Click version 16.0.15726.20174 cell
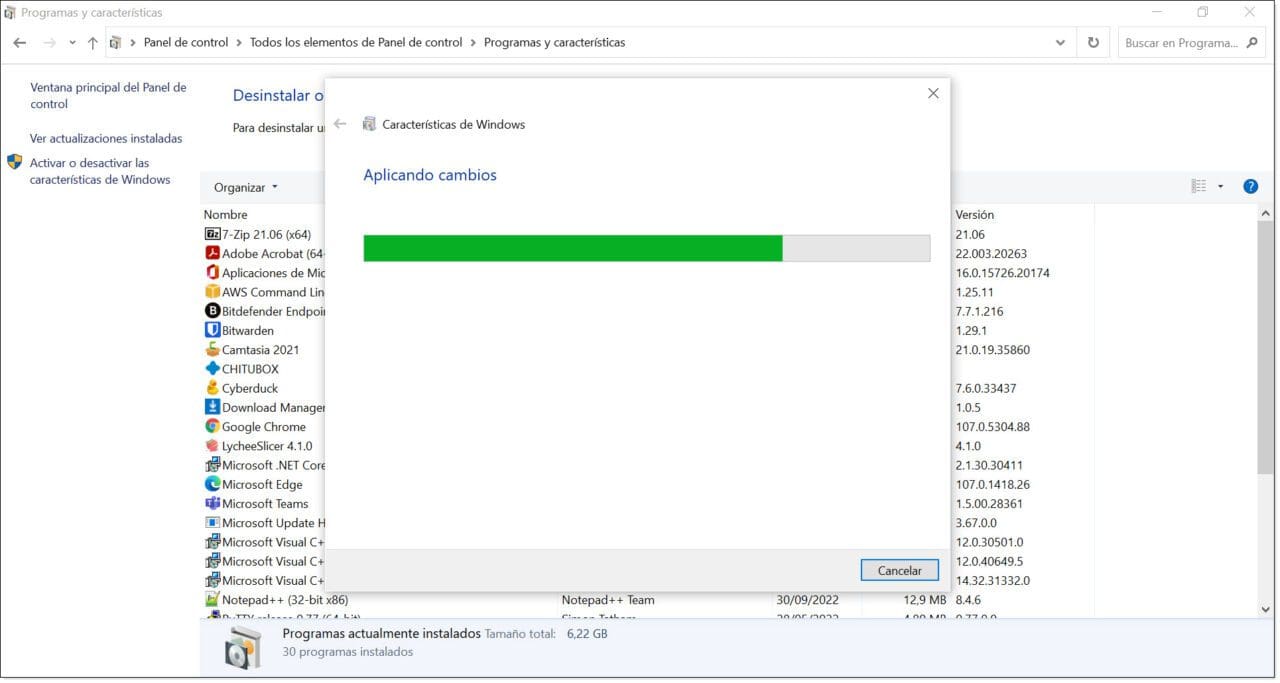This screenshot has height=683, width=1280. pos(1002,273)
